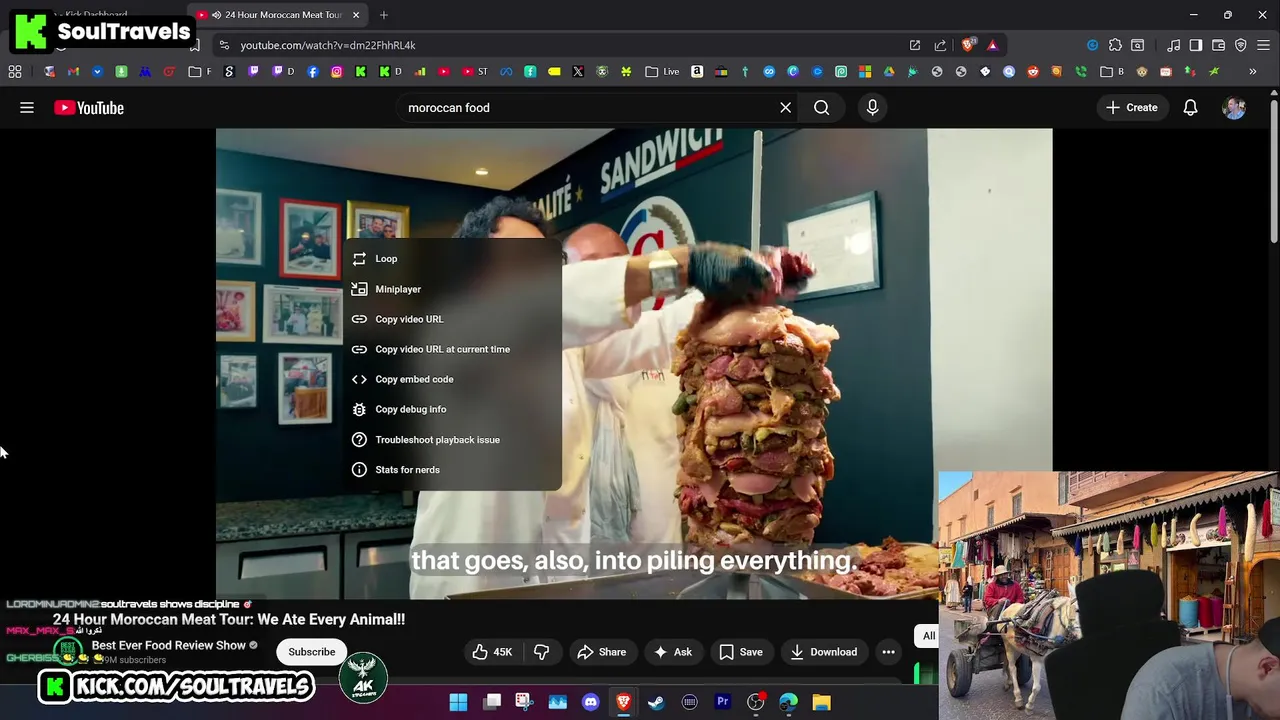Open more actions three-dot menu
Screen dimensions: 1280x720
pos(888,652)
